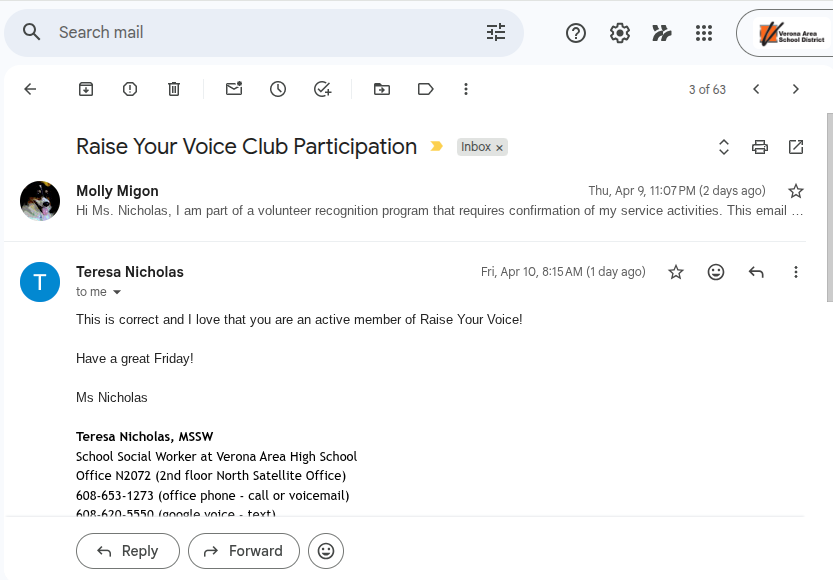This screenshot has width=833, height=580.
Task: Toggle the importance marker beside subject
Action: point(436,147)
